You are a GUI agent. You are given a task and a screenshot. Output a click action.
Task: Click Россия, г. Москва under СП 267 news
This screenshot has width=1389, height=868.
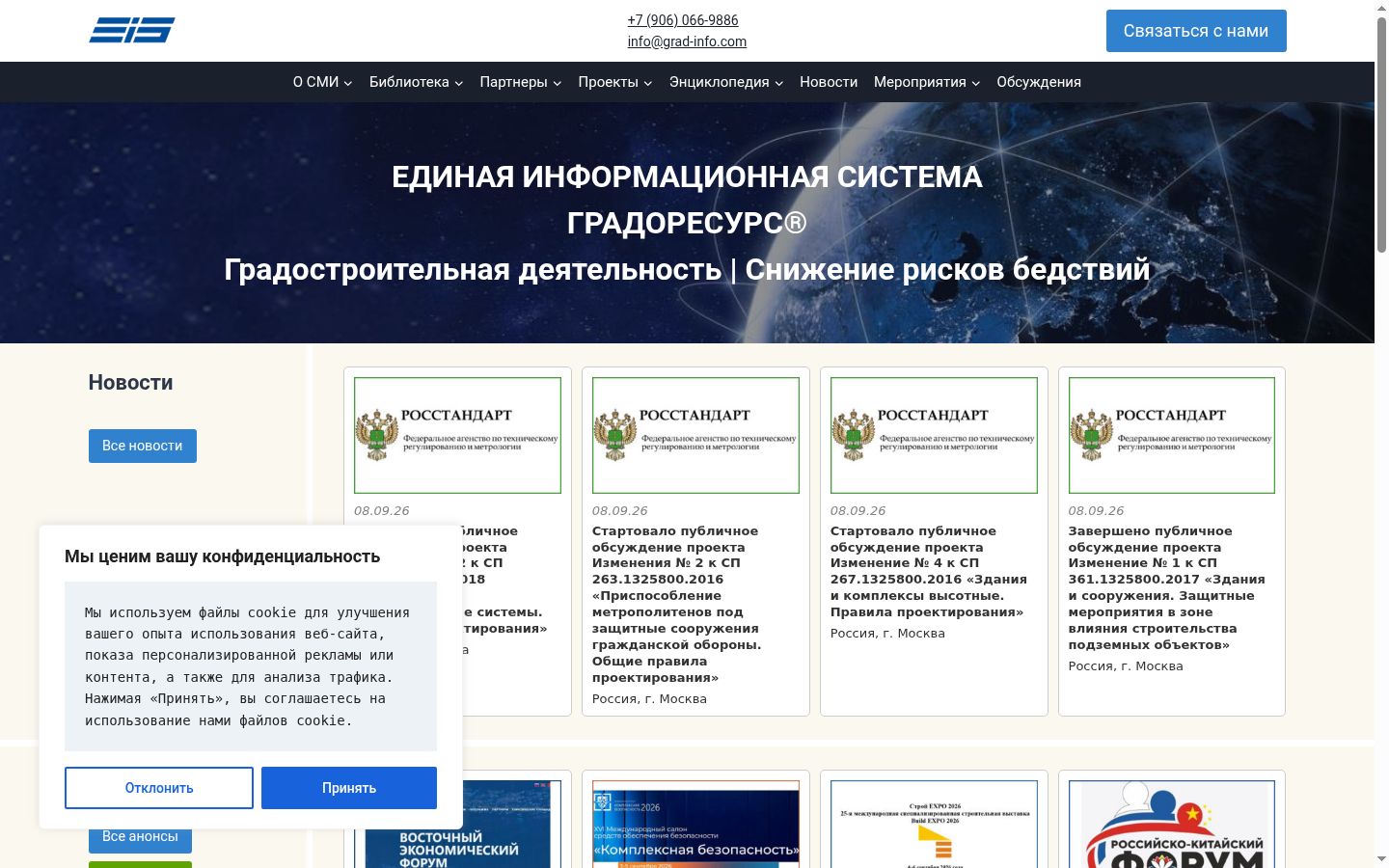coord(887,634)
